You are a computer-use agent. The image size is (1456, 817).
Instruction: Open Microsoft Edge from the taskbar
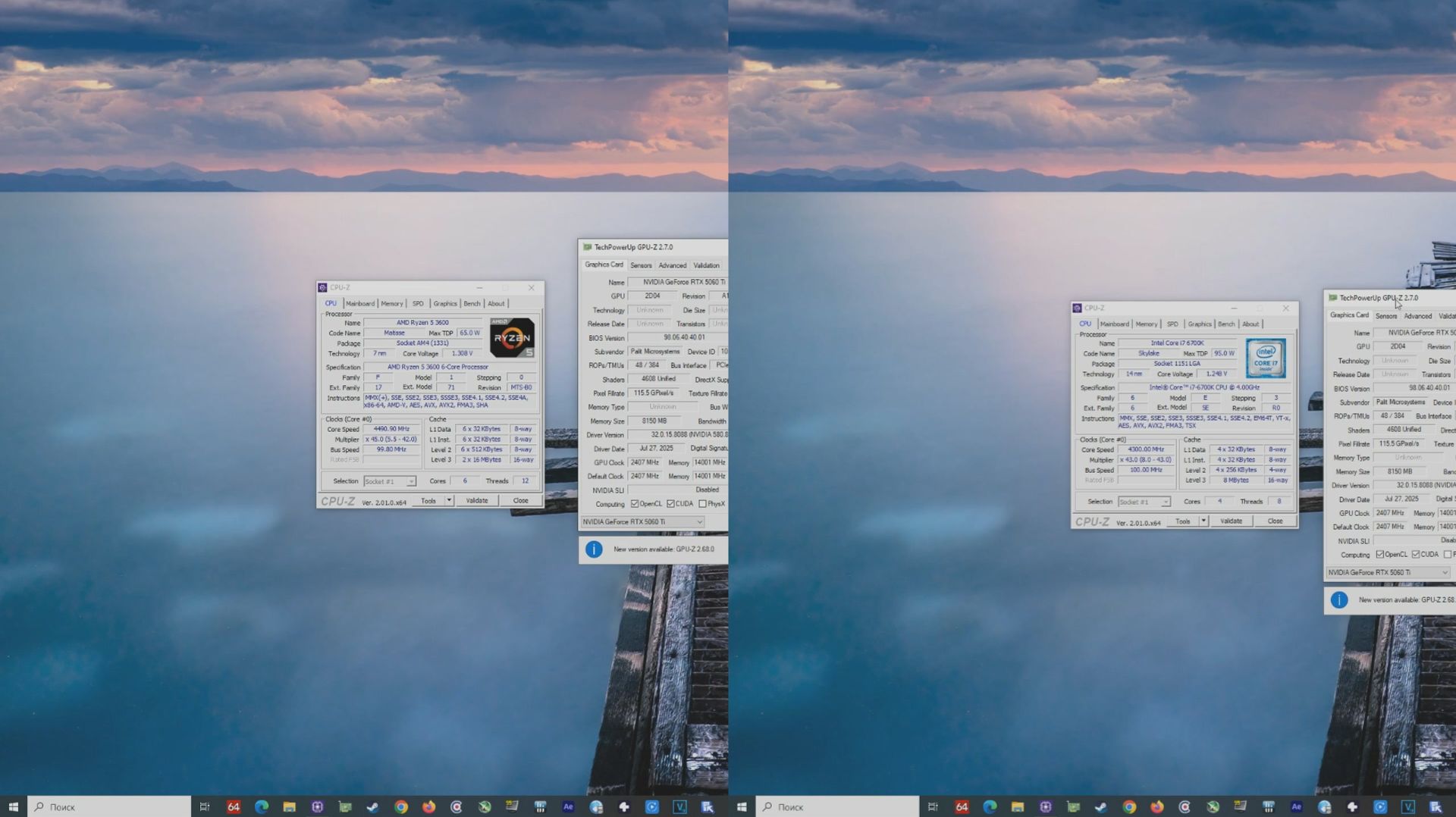[261, 806]
